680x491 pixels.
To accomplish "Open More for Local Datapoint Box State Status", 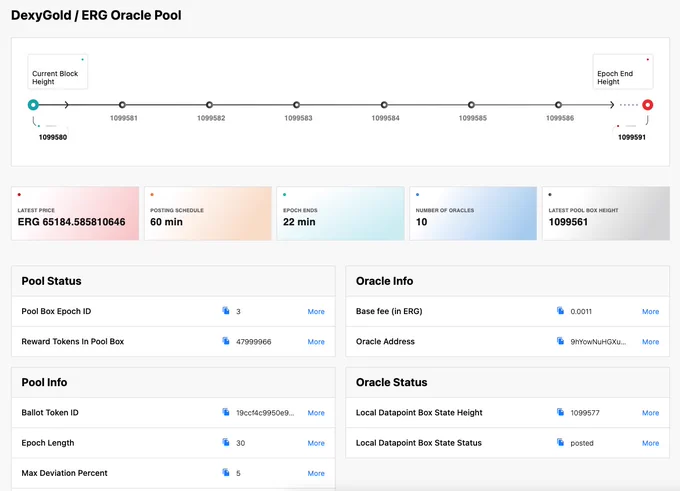I will [x=651, y=443].
